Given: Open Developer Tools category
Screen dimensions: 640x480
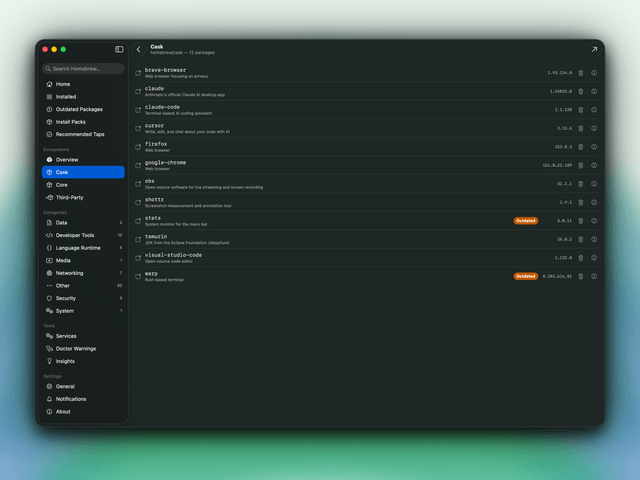Looking at the screenshot, I should click(83, 235).
